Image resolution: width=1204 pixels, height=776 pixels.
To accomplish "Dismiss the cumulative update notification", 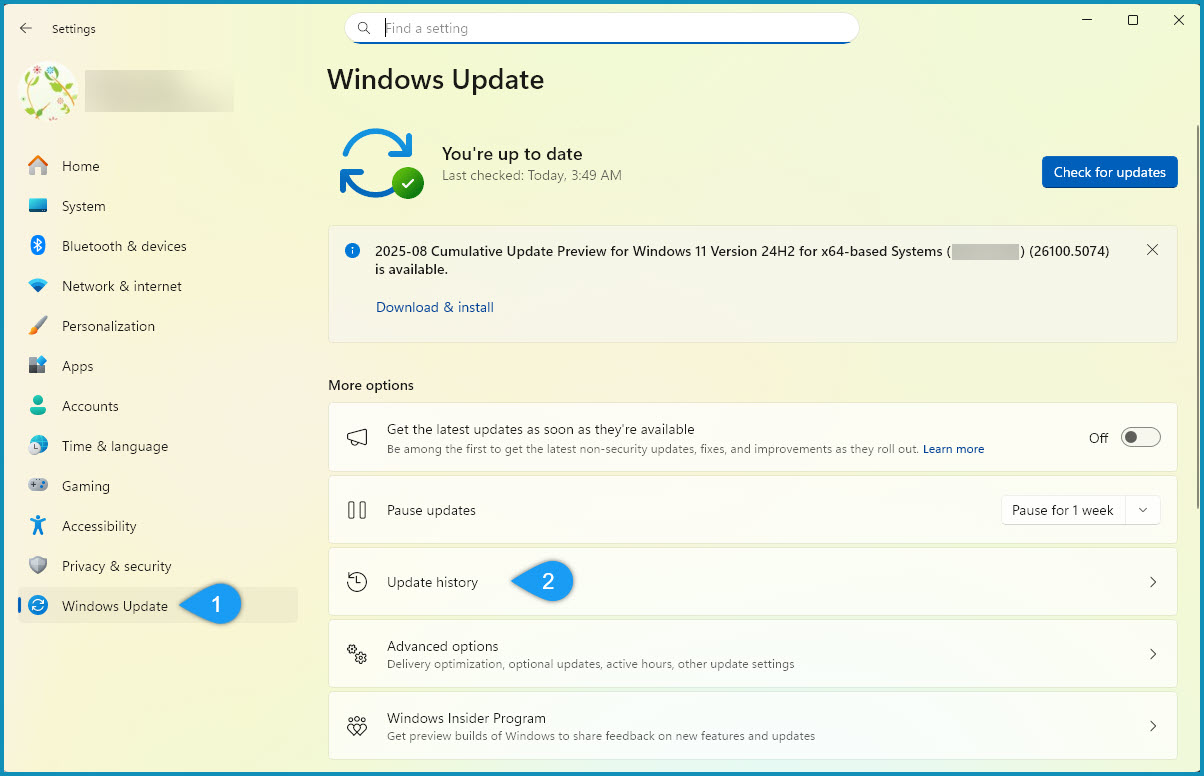I will [1152, 249].
